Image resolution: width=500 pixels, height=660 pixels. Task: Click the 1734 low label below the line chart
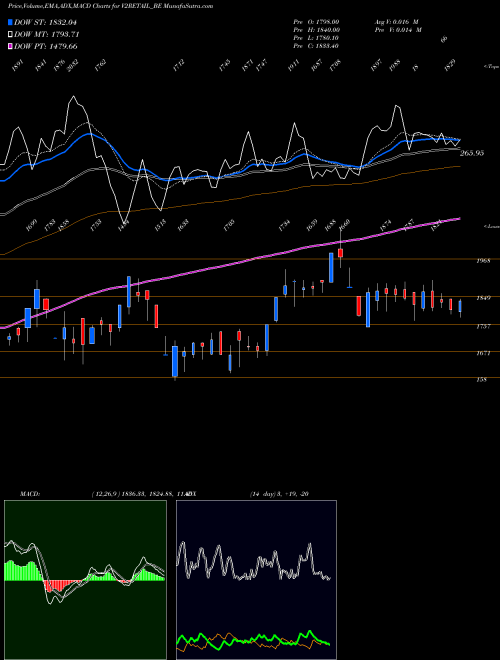[284, 225]
